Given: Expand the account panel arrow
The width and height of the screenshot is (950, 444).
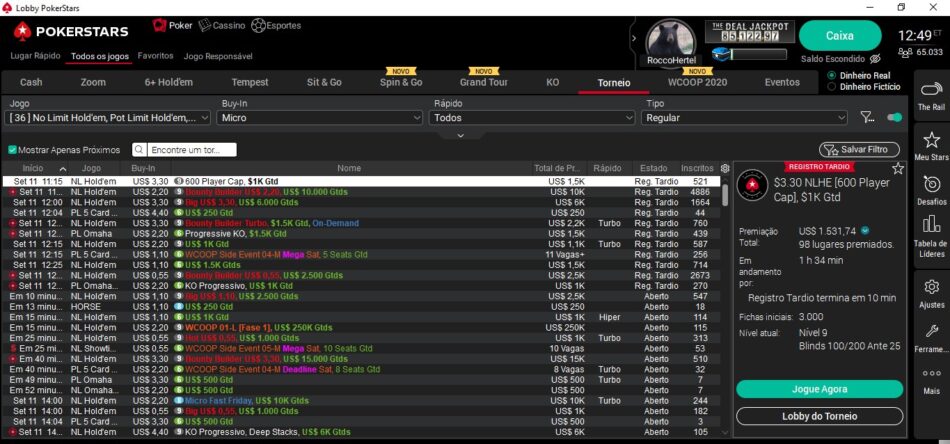Looking at the screenshot, I should click(634, 38).
